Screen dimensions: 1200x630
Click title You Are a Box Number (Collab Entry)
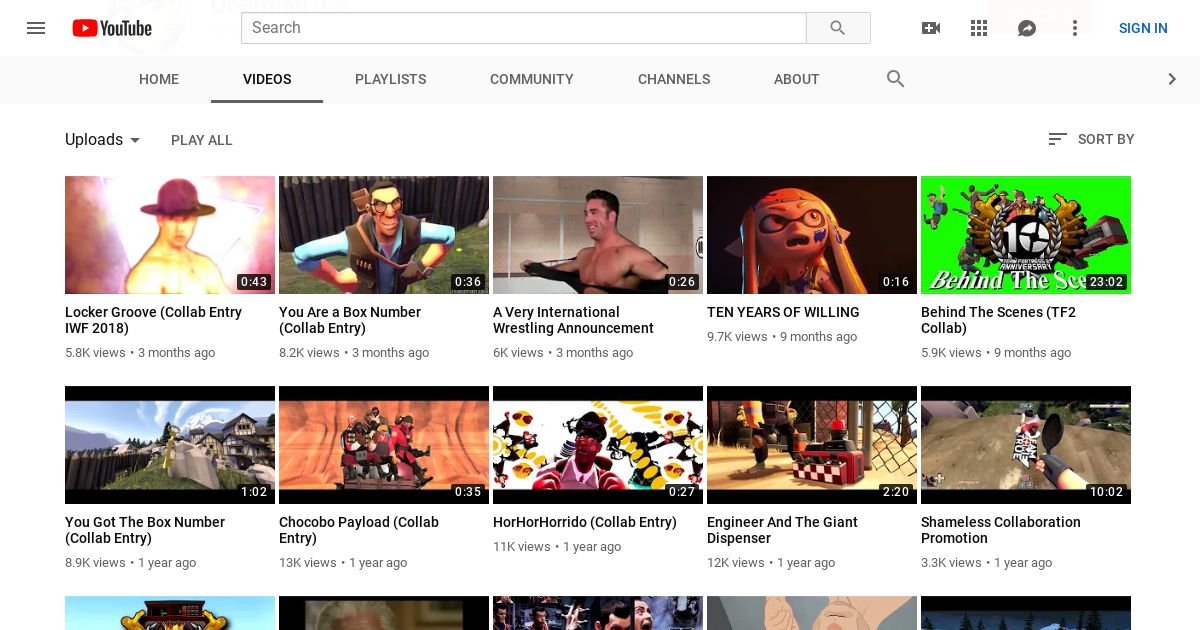click(350, 320)
